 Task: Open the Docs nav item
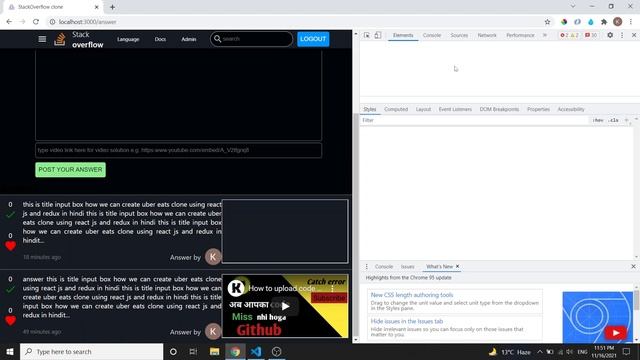coord(160,39)
